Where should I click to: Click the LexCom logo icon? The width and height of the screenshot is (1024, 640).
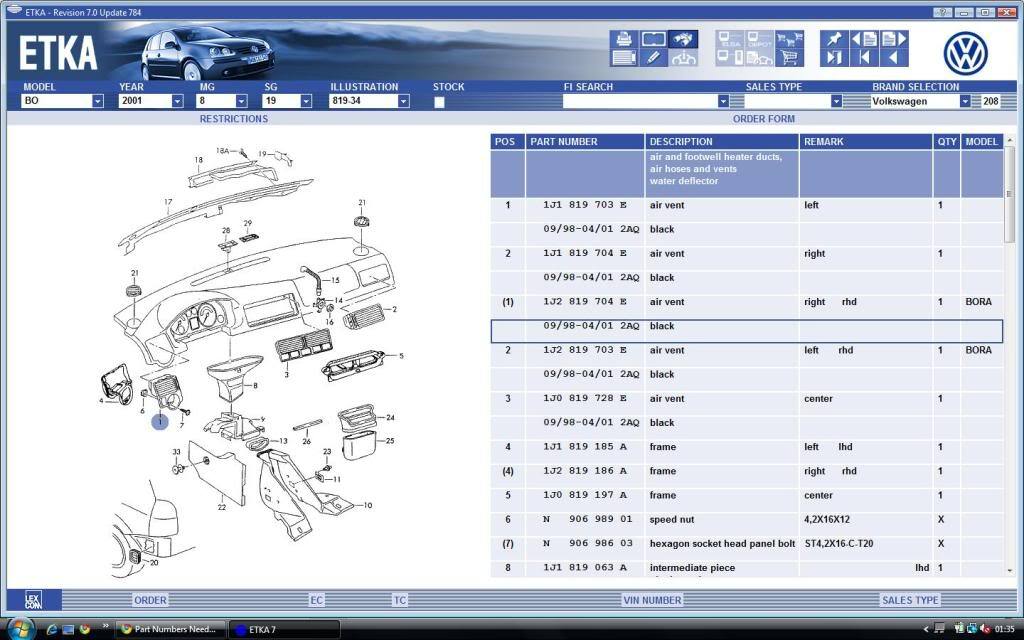coord(35,600)
